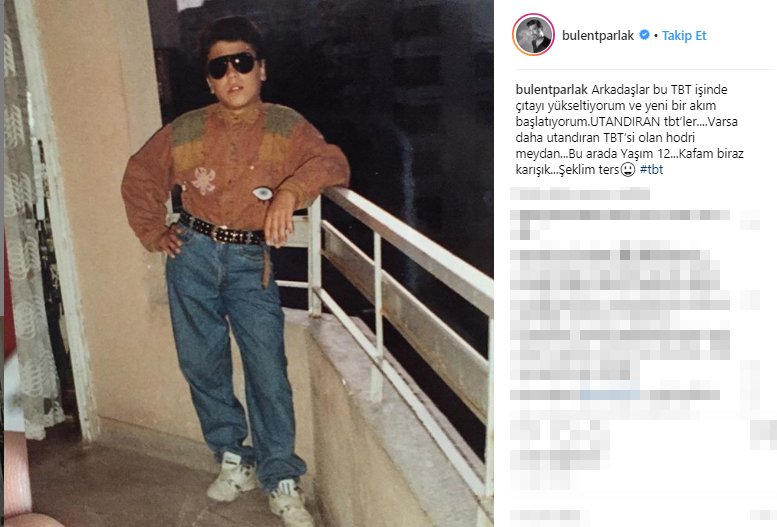Click the blurred text below all comments
This screenshot has height=527, width=777.
point(545,515)
